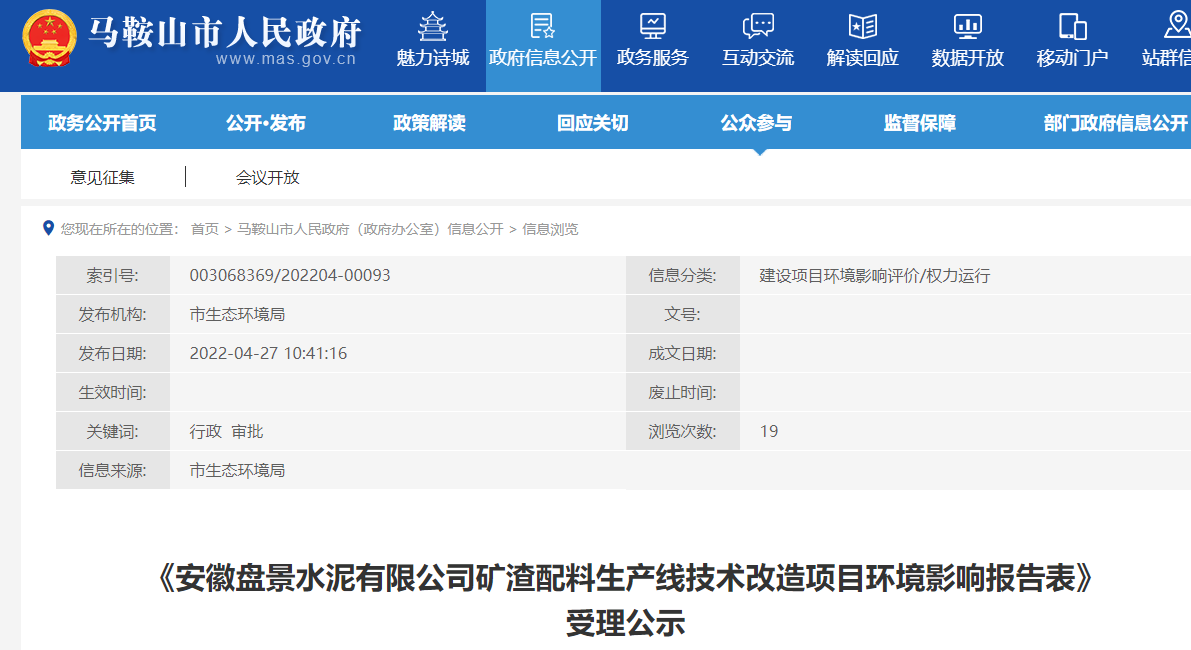Switch to the 公开•发布 tab

pos(266,123)
